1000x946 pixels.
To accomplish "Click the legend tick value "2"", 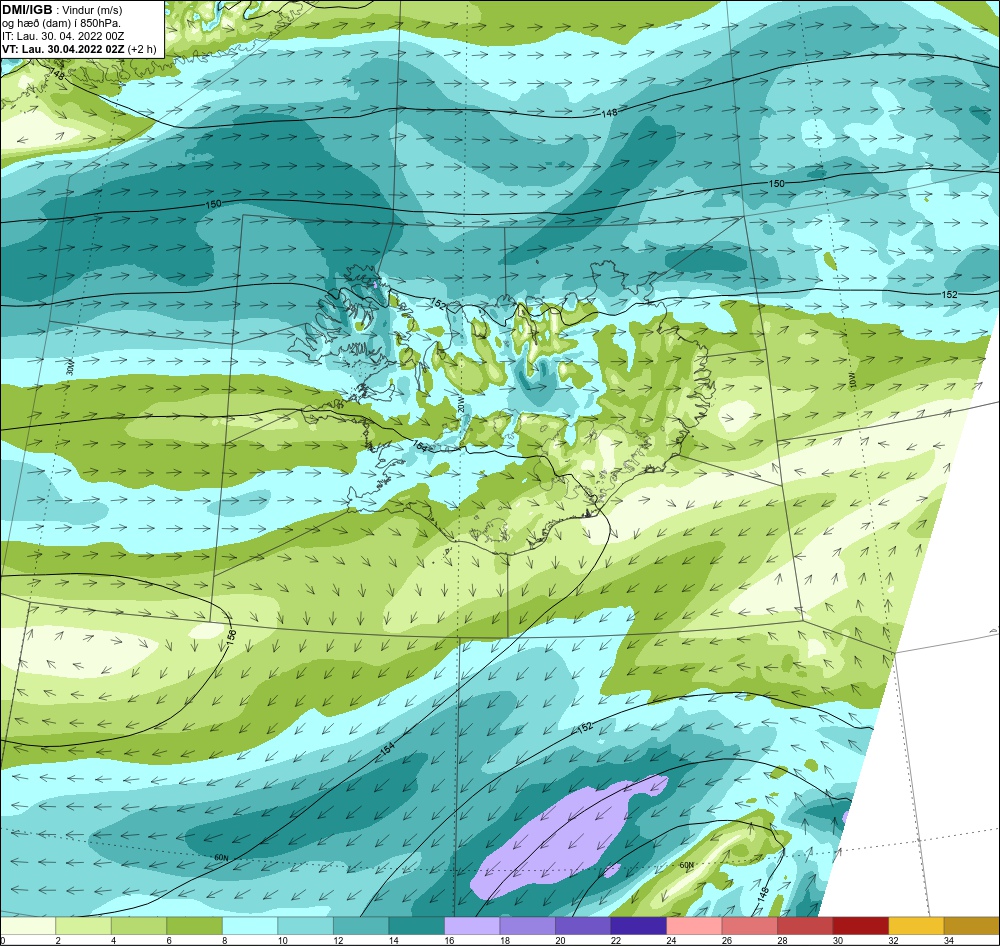I will tap(58, 940).
